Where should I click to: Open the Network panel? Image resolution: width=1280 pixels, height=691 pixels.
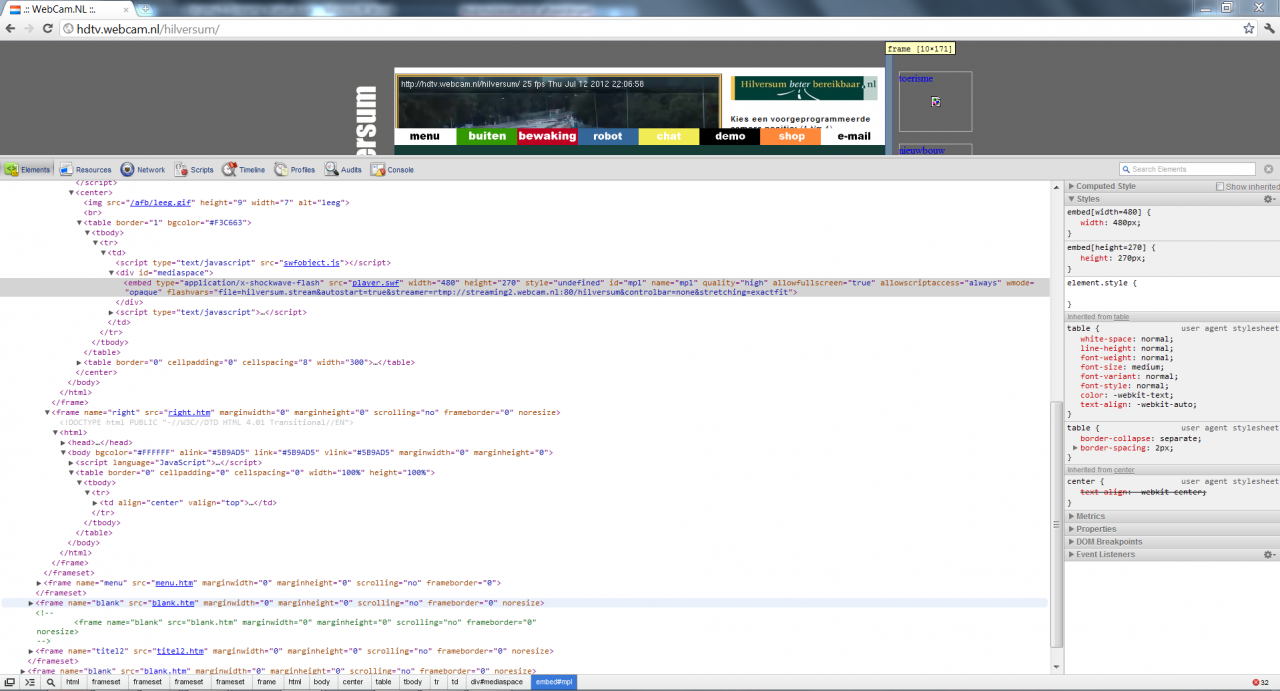(x=143, y=170)
